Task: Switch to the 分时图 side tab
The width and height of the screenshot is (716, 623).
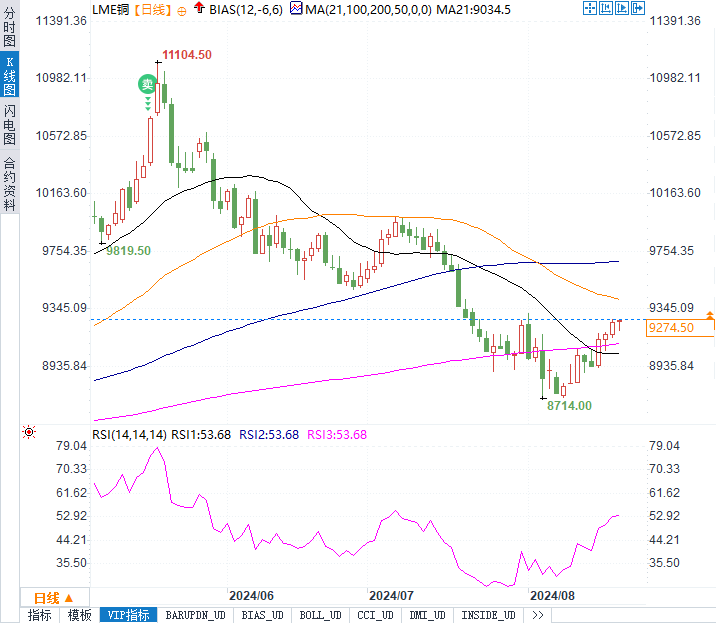Action: click(9, 26)
